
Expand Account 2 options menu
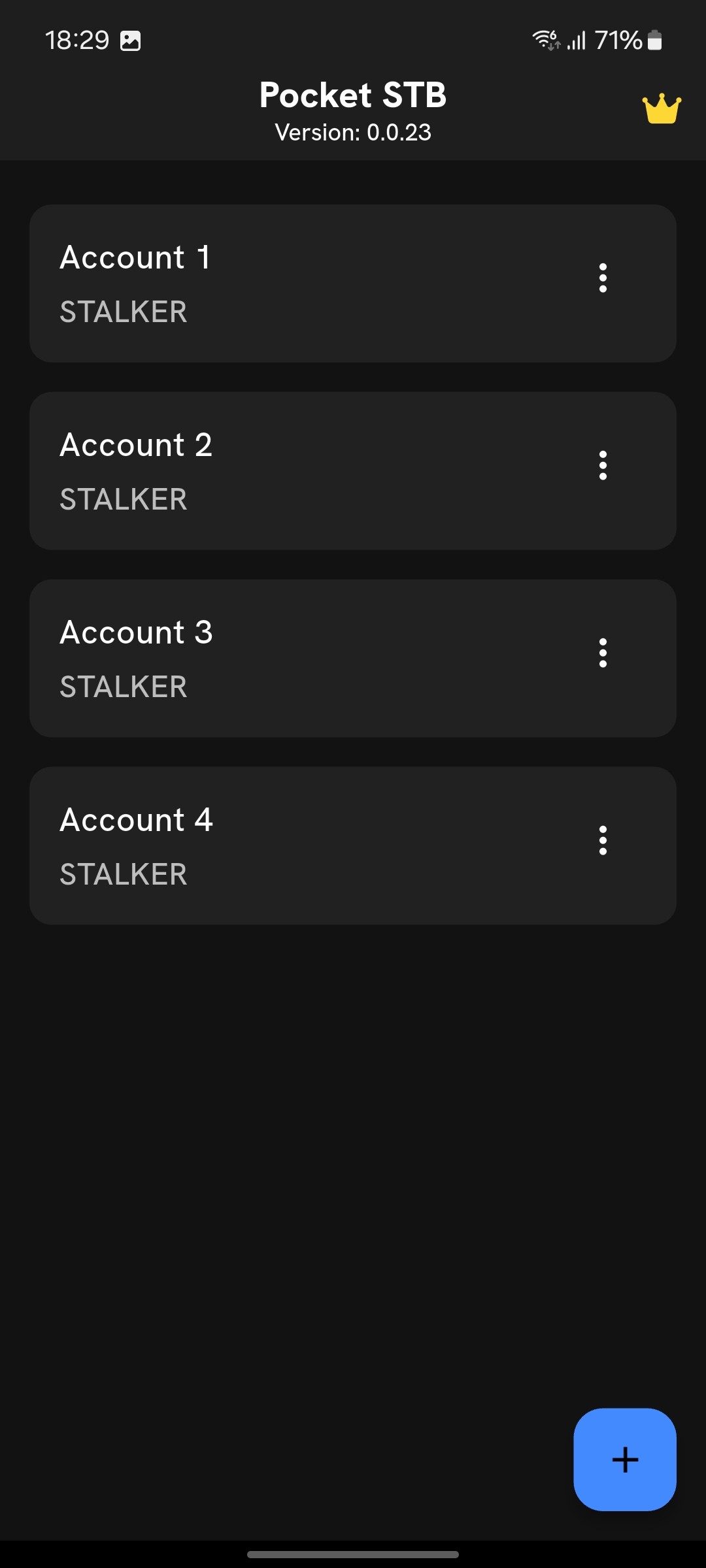tap(603, 466)
